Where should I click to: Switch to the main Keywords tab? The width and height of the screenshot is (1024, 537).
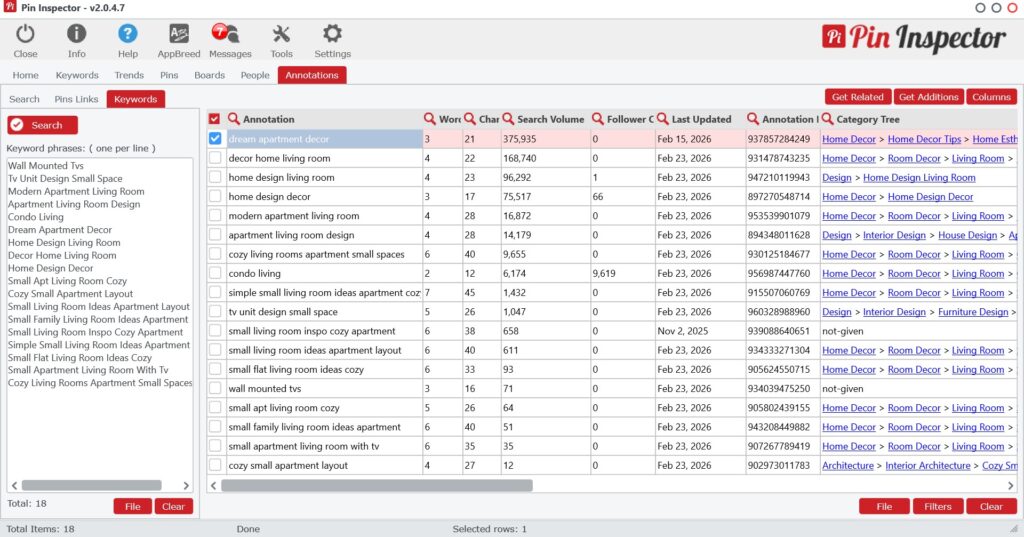tap(77, 75)
